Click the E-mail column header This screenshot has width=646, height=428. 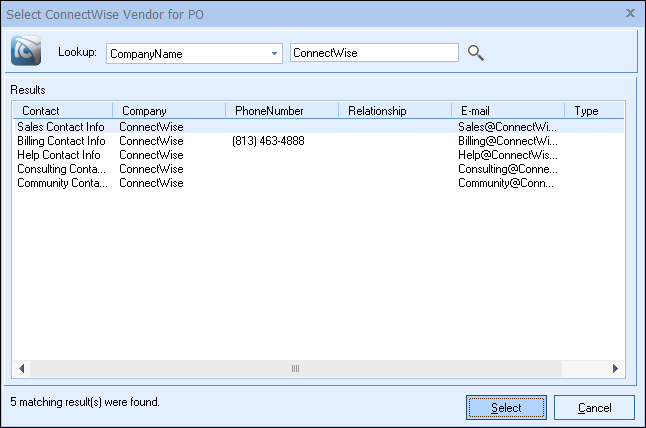point(507,111)
